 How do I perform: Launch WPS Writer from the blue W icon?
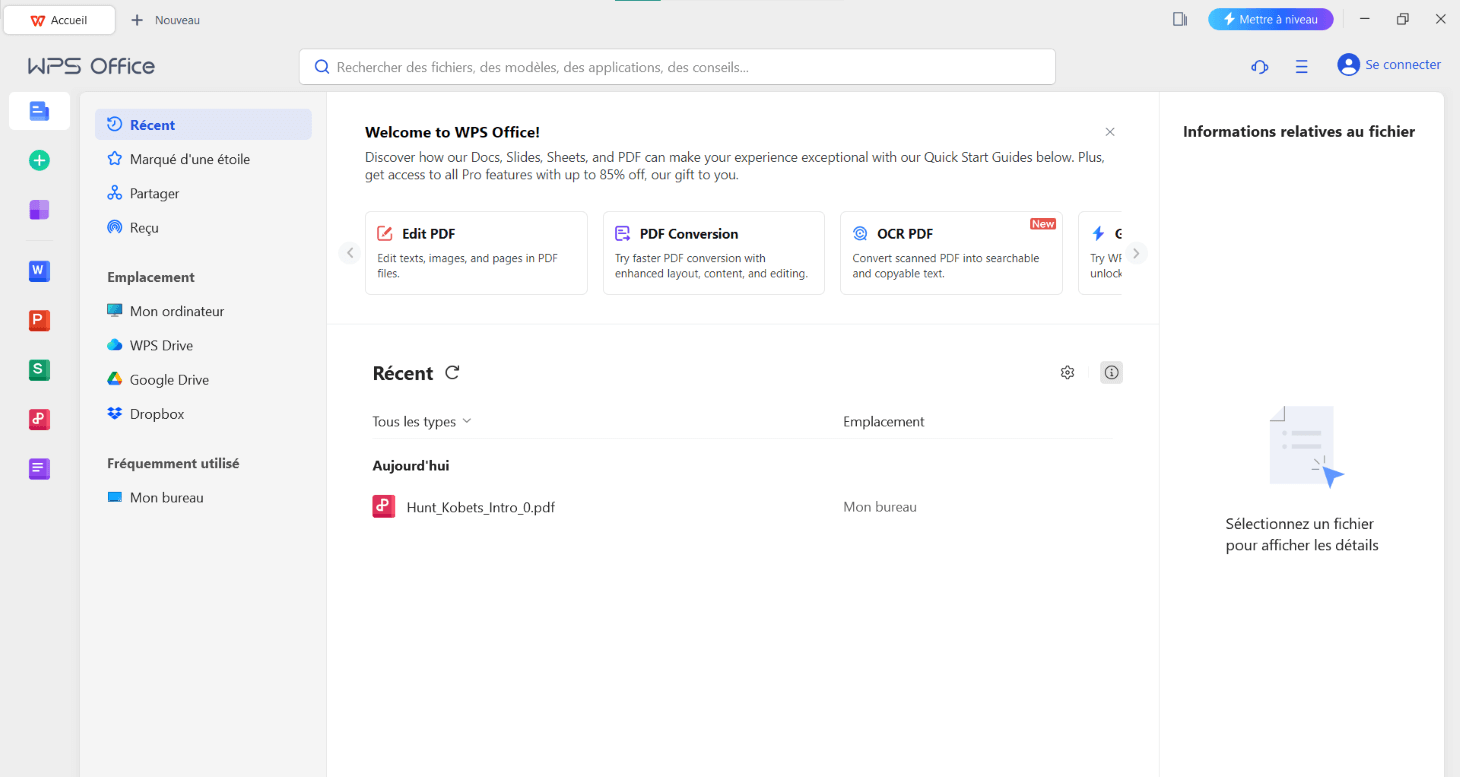click(39, 271)
